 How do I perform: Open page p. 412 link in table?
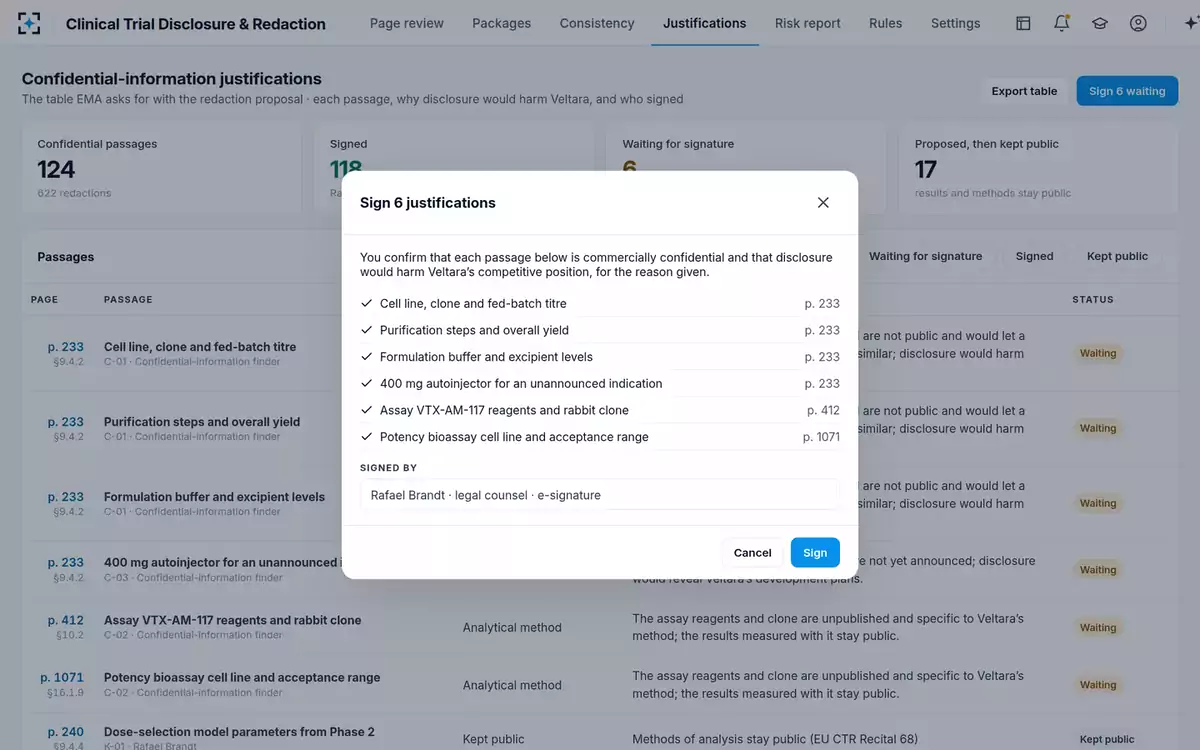65,620
